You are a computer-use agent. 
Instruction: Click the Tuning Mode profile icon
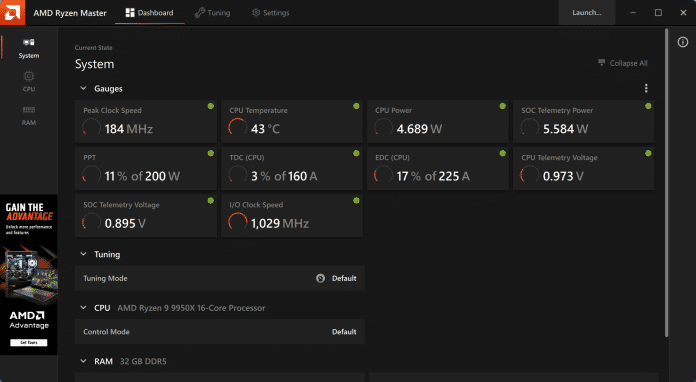coord(320,278)
